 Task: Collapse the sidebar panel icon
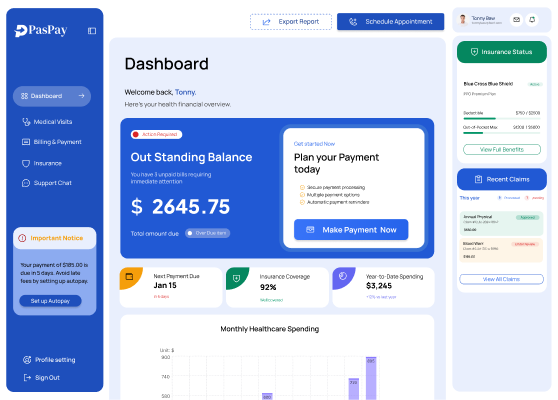pyautogui.click(x=92, y=31)
